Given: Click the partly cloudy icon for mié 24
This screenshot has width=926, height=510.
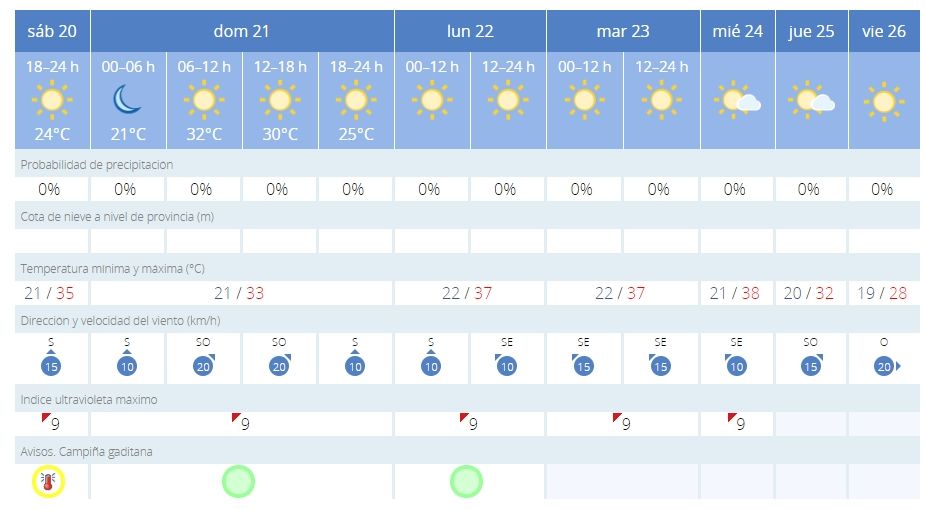Looking at the screenshot, I should click(x=737, y=100).
